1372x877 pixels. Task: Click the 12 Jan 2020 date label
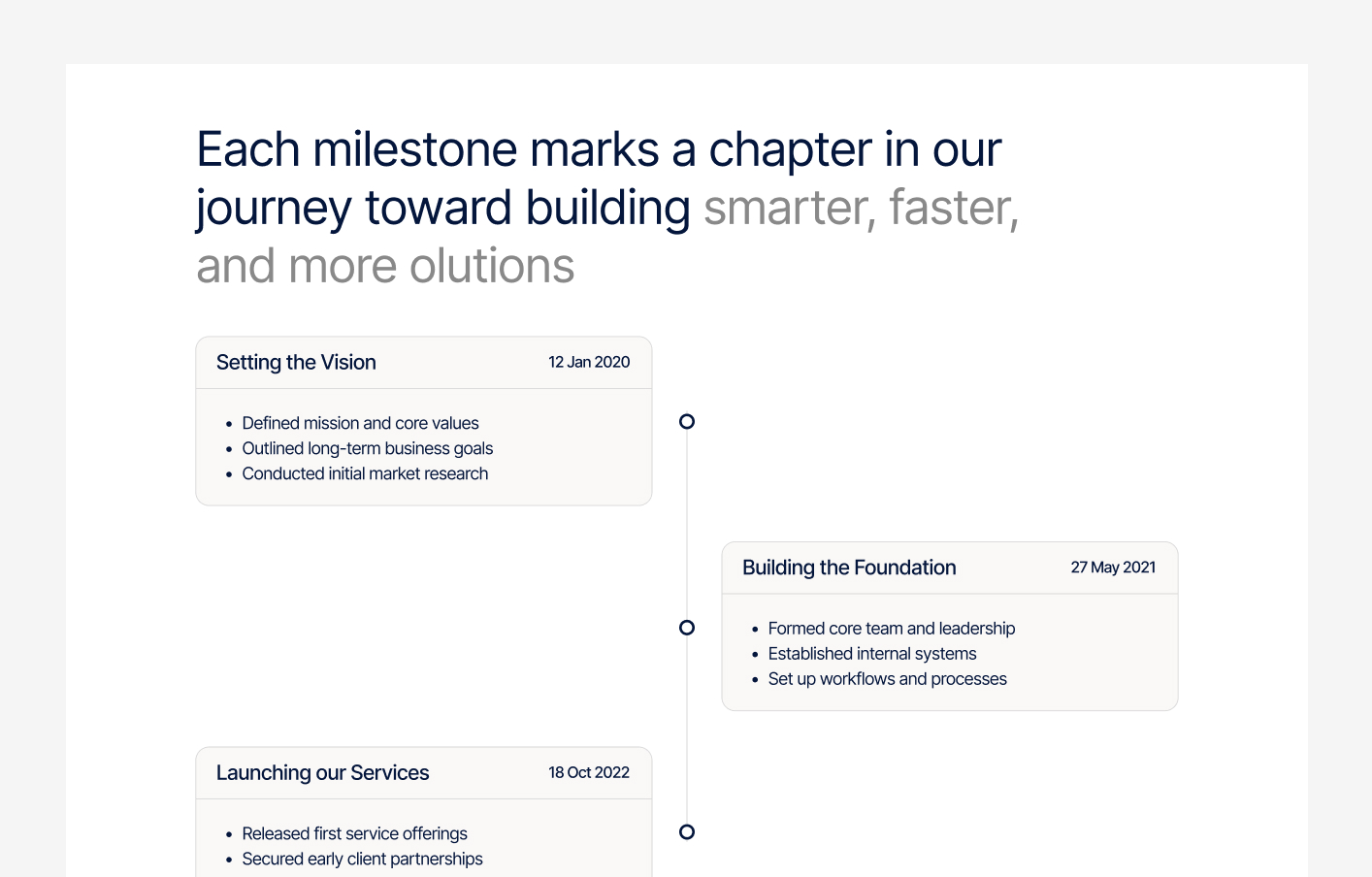click(589, 362)
